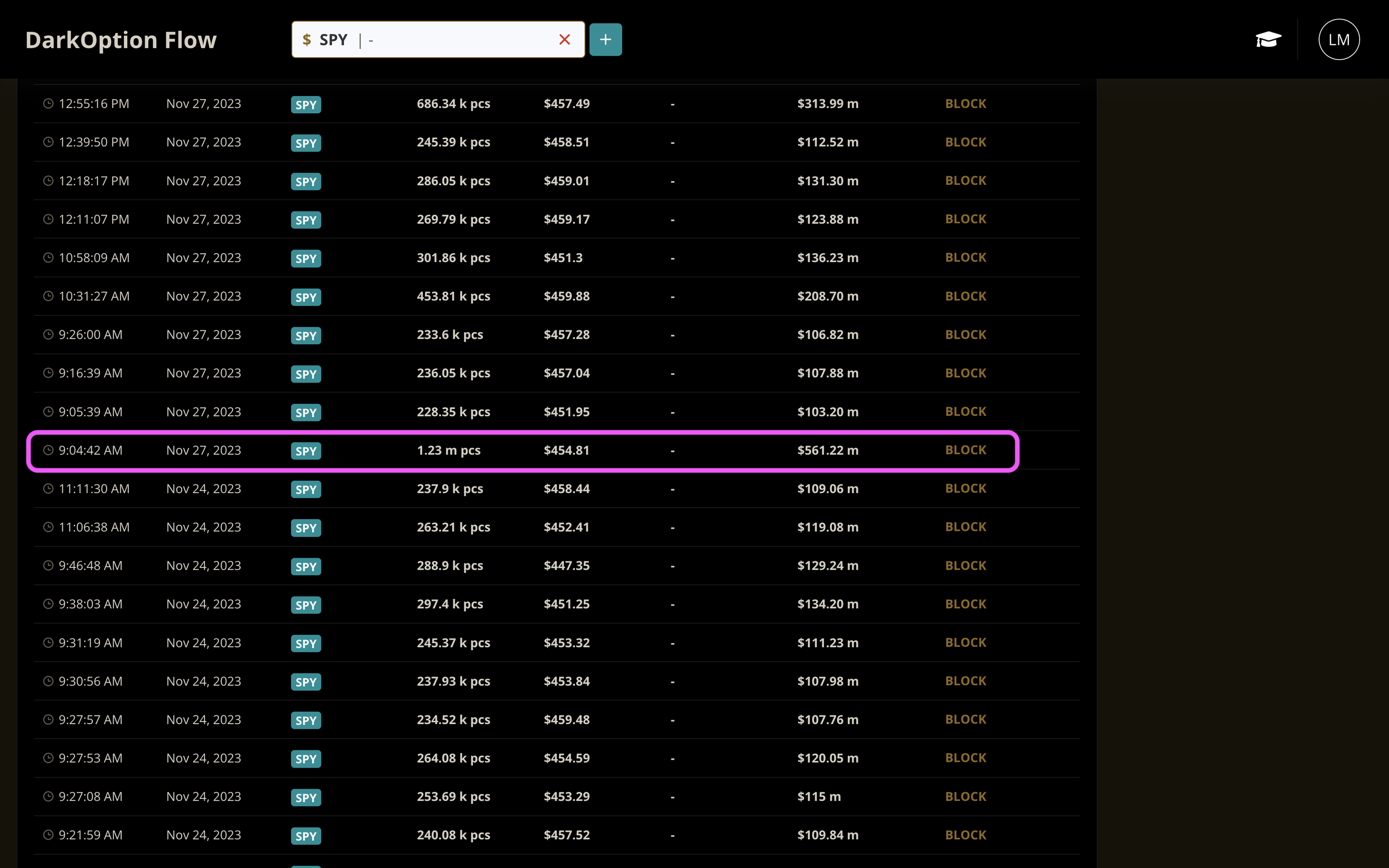Click clock icon beside 10:58:09 AM

click(48, 258)
